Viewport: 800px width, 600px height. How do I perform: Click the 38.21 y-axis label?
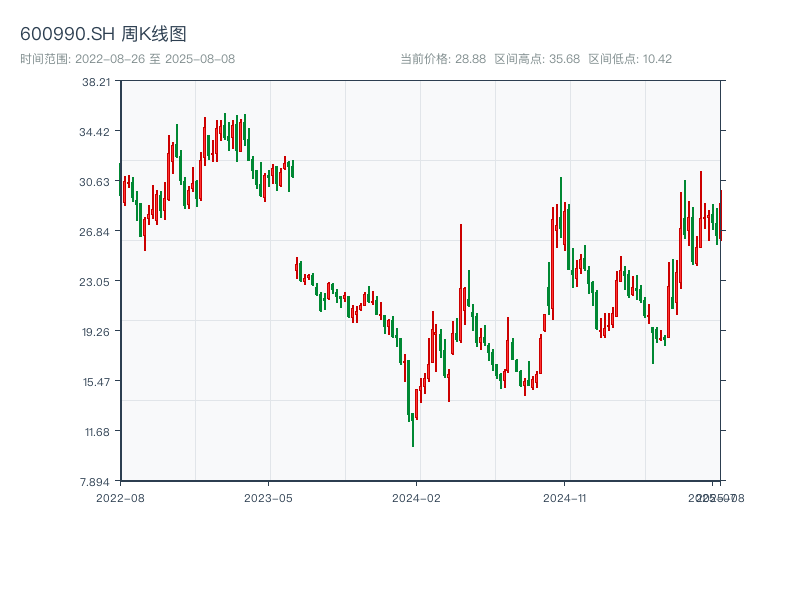pyautogui.click(x=96, y=82)
